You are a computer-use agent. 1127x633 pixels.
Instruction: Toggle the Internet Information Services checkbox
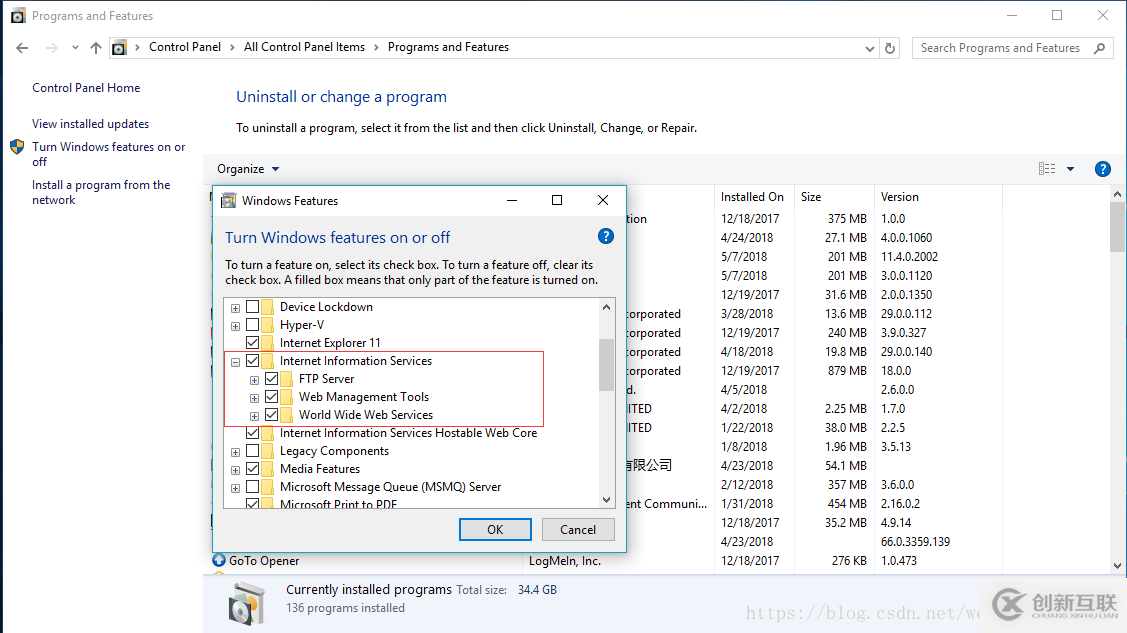click(252, 361)
